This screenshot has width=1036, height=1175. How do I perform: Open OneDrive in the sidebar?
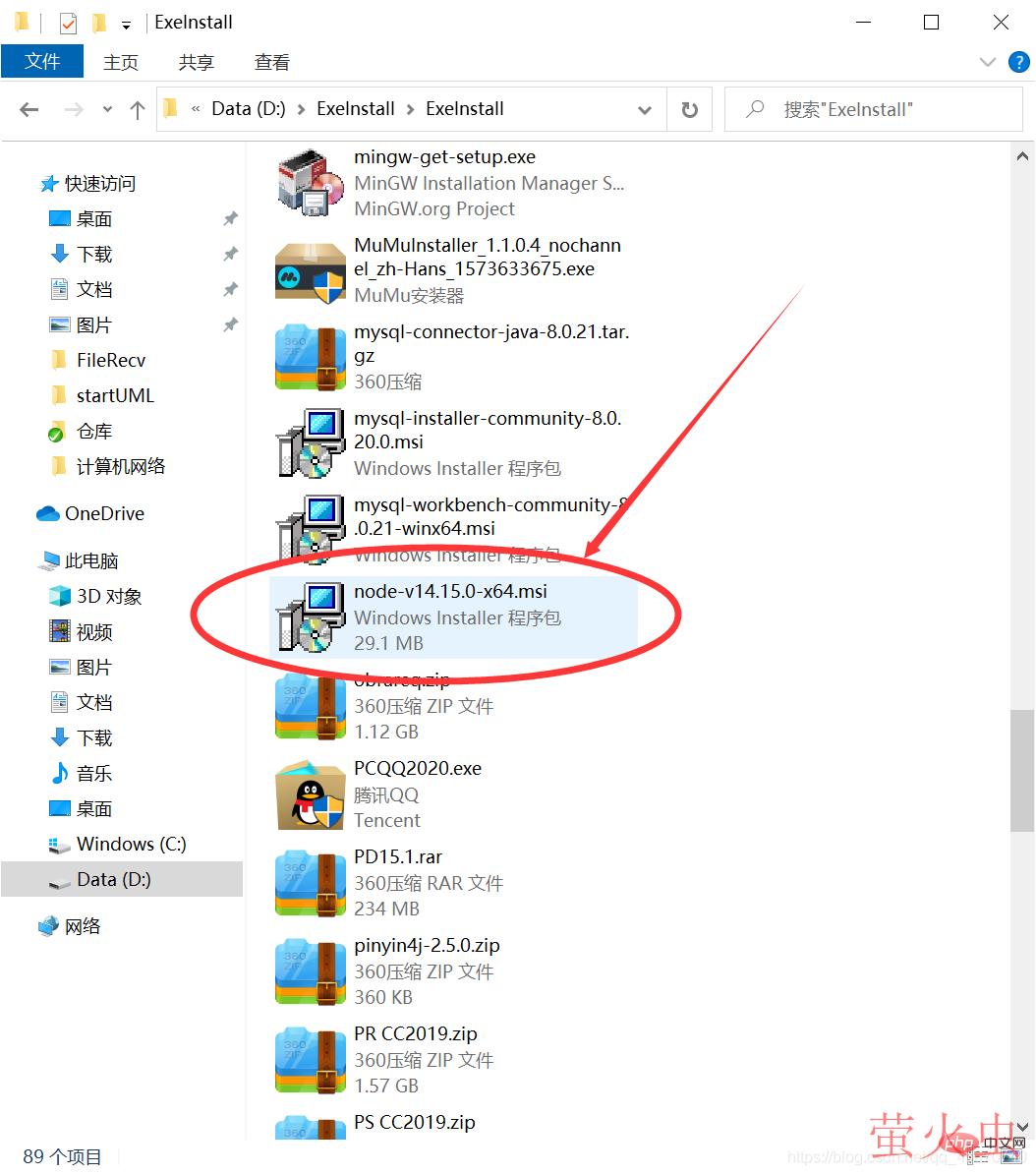coord(89,513)
